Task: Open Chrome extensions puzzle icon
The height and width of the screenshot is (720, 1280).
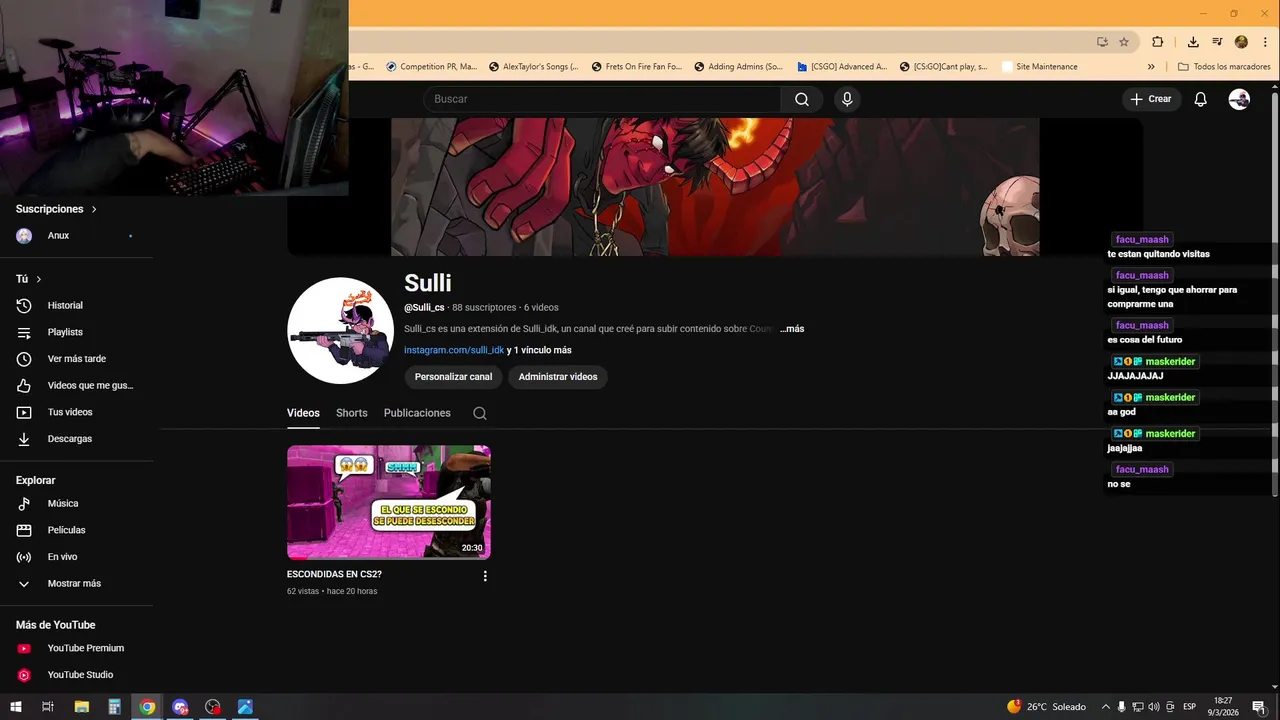Action: tap(1158, 42)
